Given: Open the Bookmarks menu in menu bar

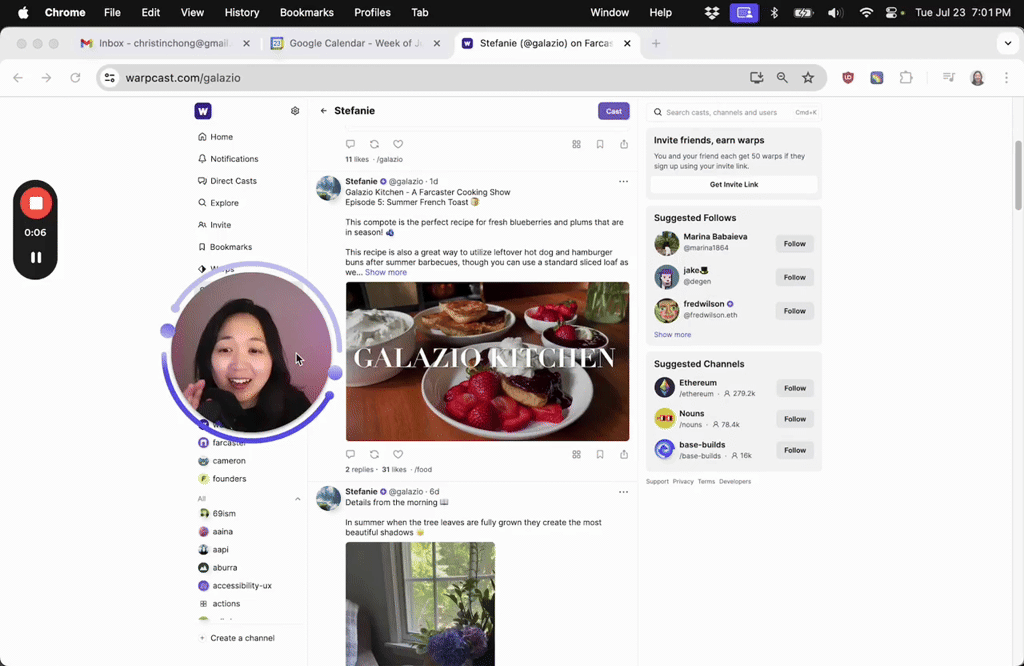Looking at the screenshot, I should [306, 12].
